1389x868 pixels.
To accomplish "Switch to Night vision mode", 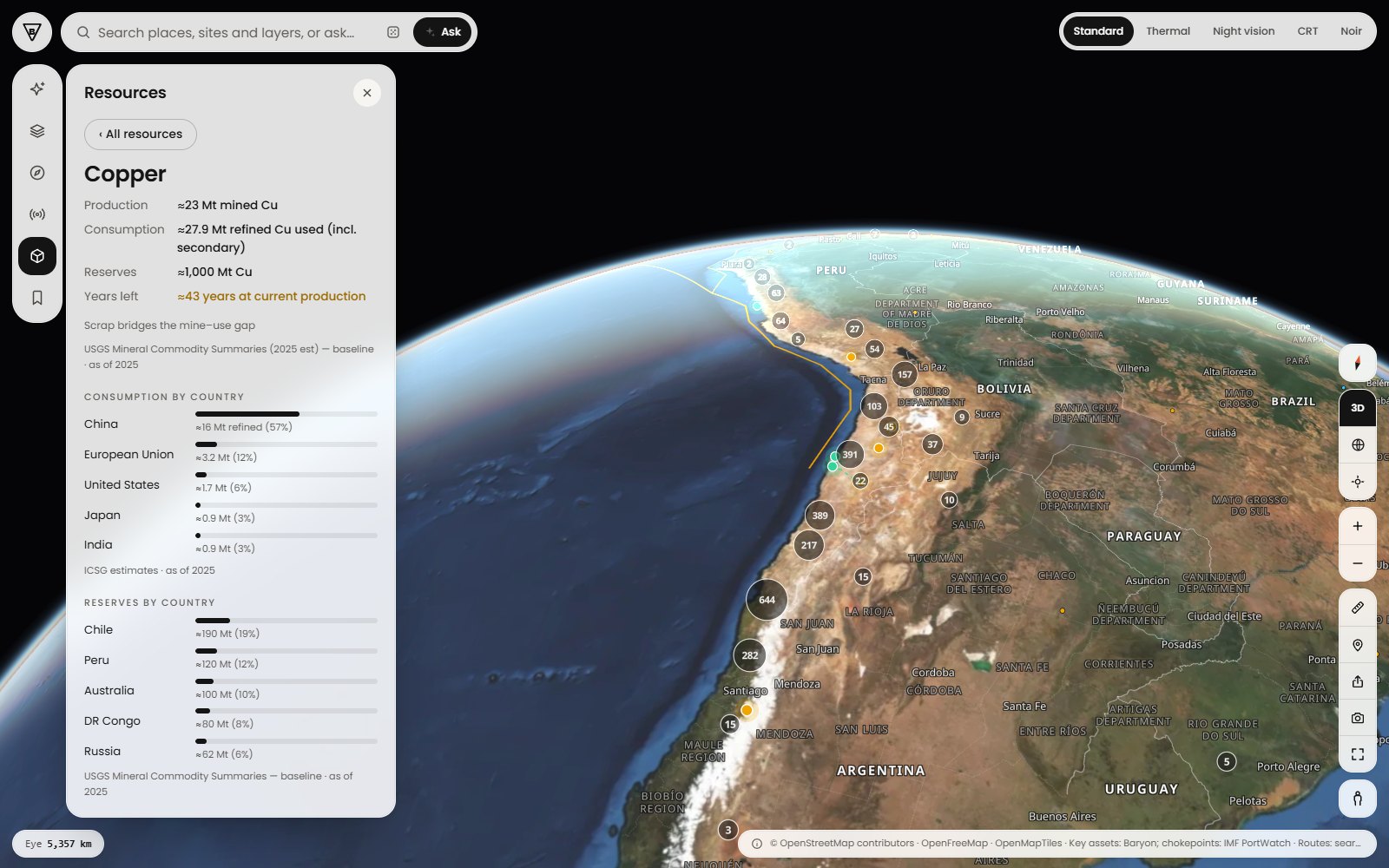I will pos(1243,31).
